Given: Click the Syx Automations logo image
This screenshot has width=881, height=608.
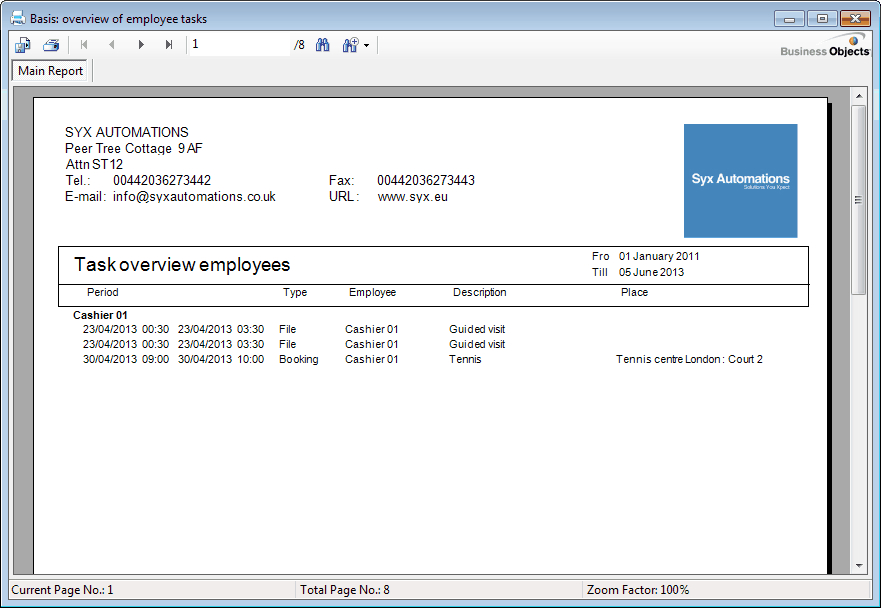Looking at the screenshot, I should [x=740, y=180].
